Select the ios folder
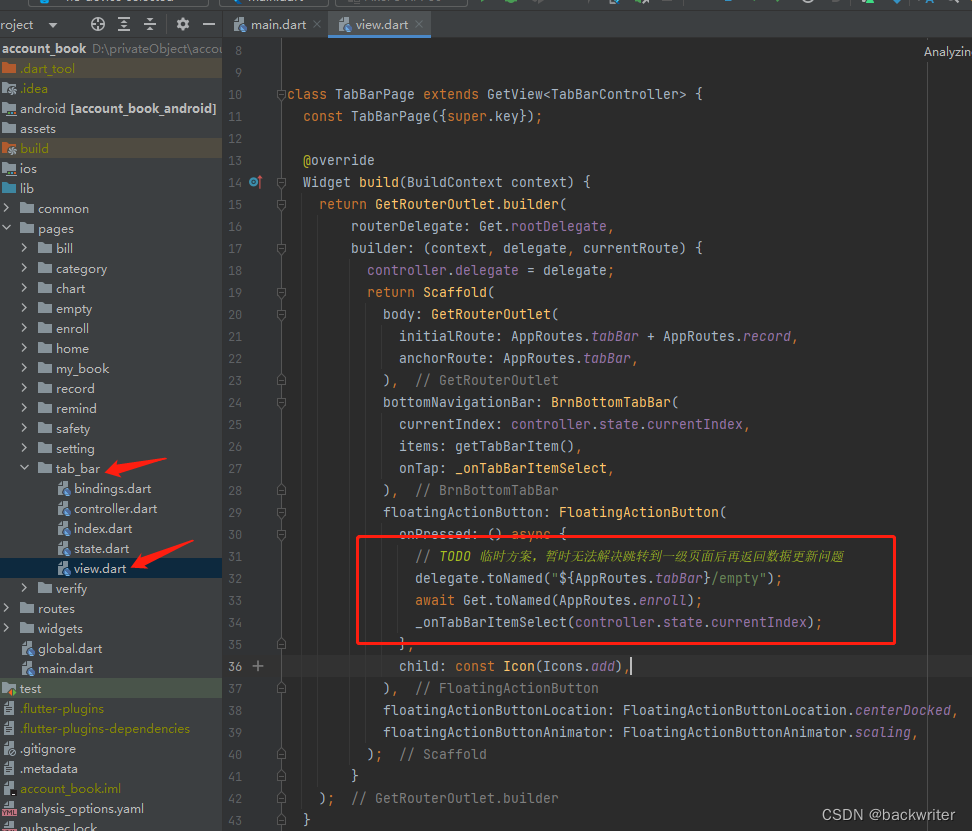 point(111,169)
